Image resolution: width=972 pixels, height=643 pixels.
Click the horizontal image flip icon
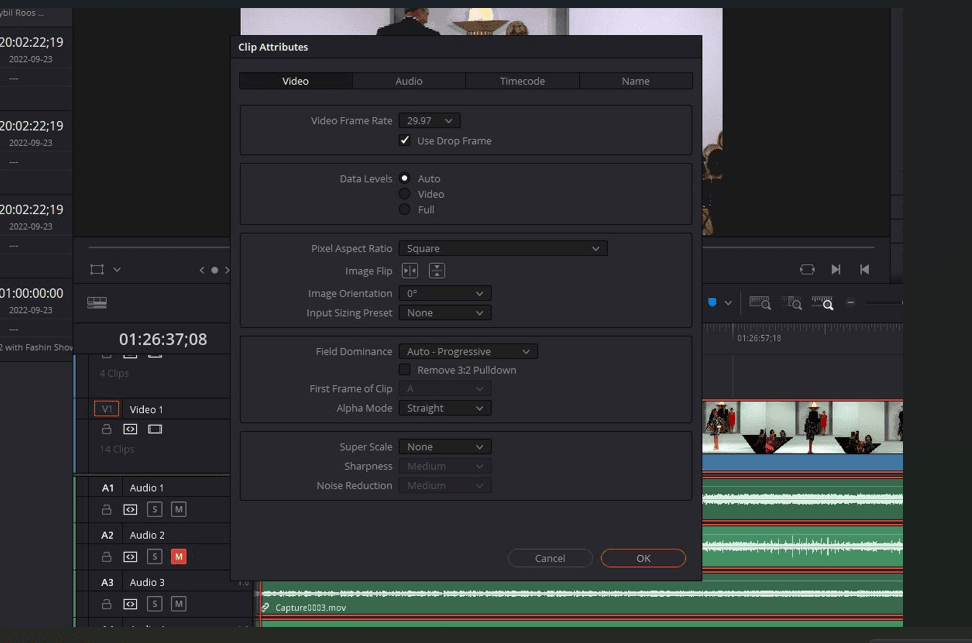click(x=409, y=271)
